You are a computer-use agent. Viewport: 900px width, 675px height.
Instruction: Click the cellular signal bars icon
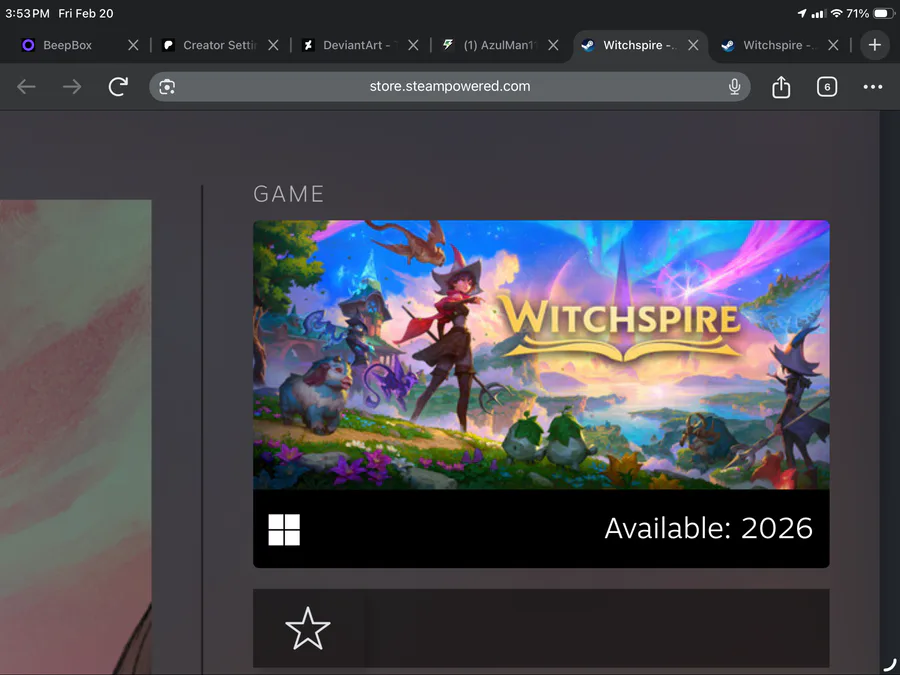pos(818,14)
